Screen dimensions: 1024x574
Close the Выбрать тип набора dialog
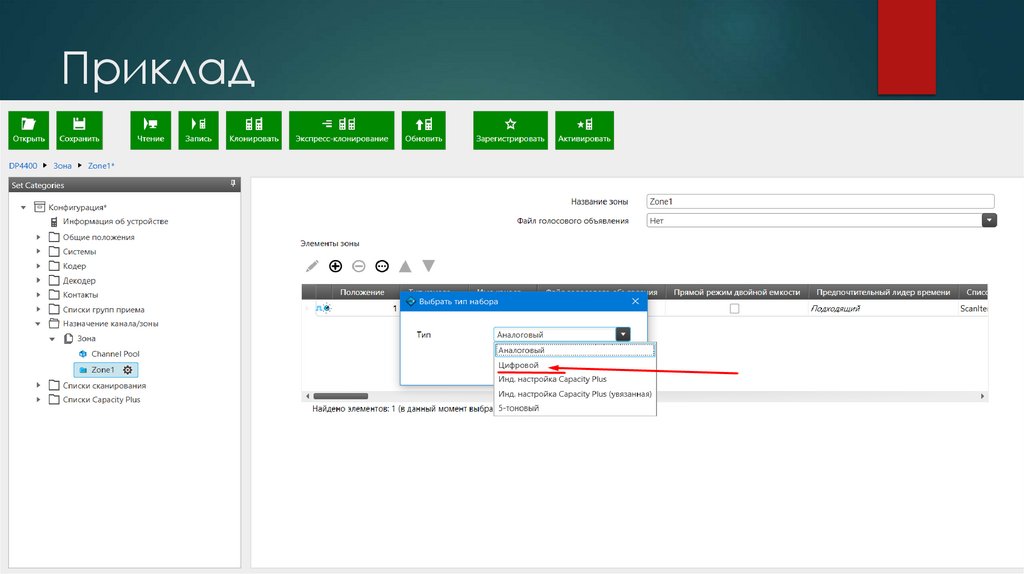pos(635,301)
